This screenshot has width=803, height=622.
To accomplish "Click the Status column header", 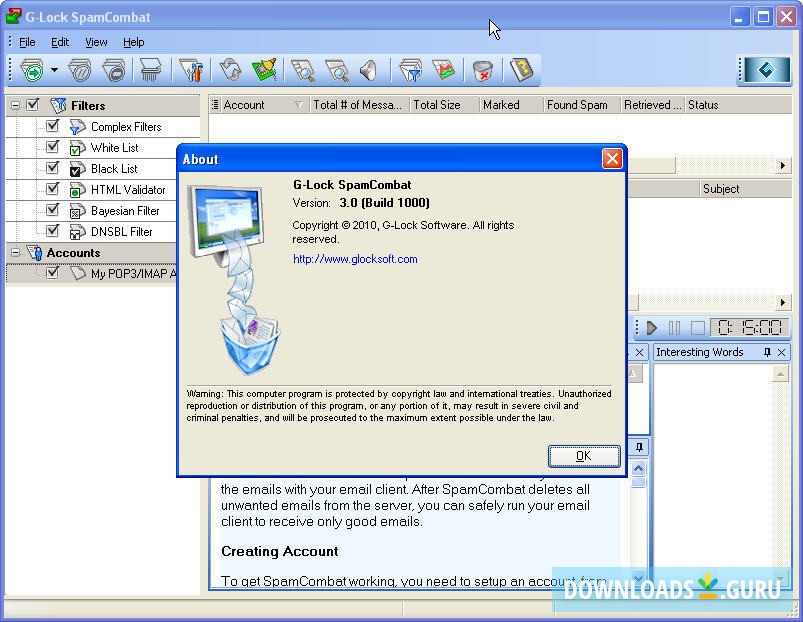I will tap(739, 105).
